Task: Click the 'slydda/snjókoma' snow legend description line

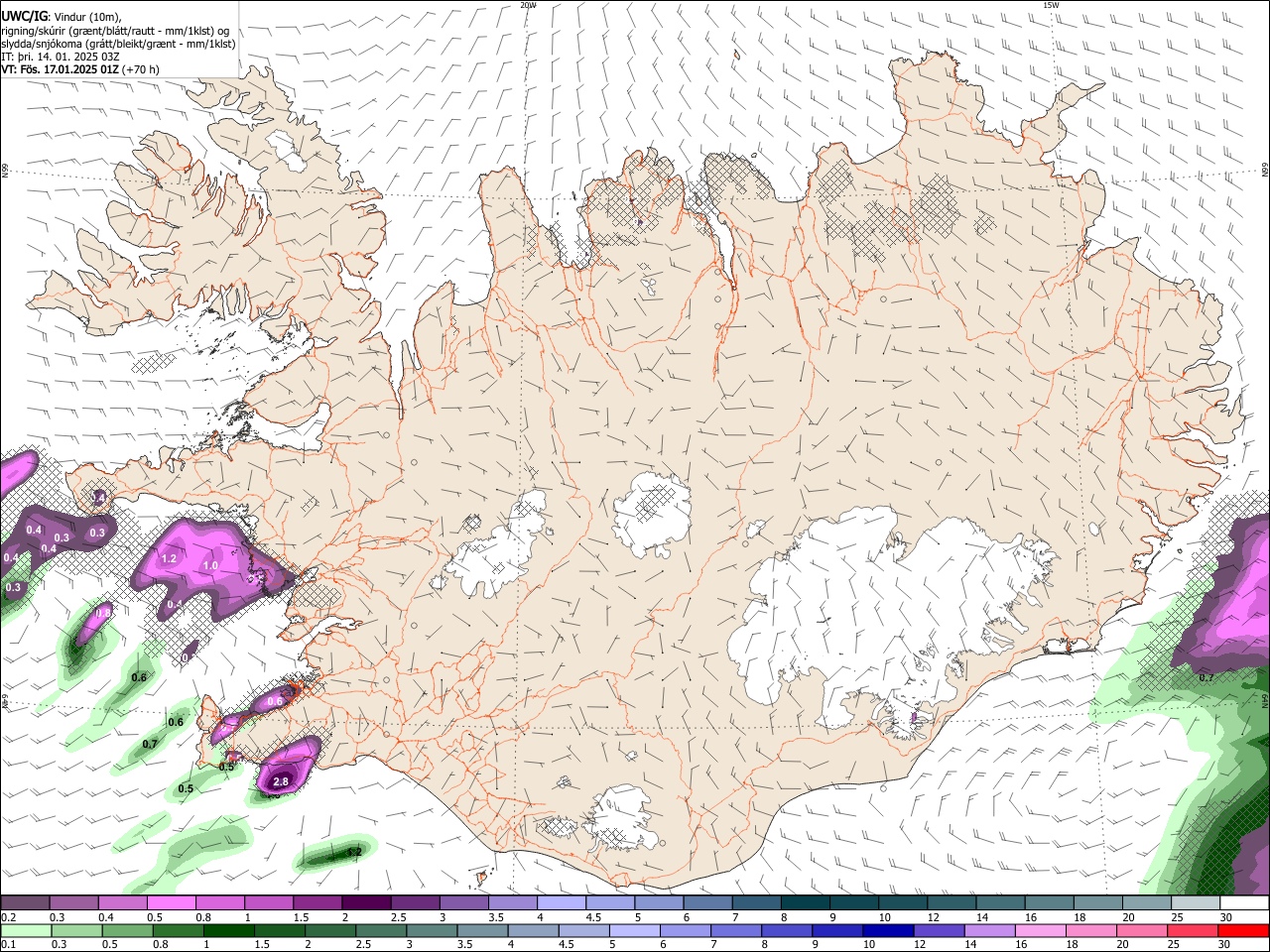Action: 118,44
